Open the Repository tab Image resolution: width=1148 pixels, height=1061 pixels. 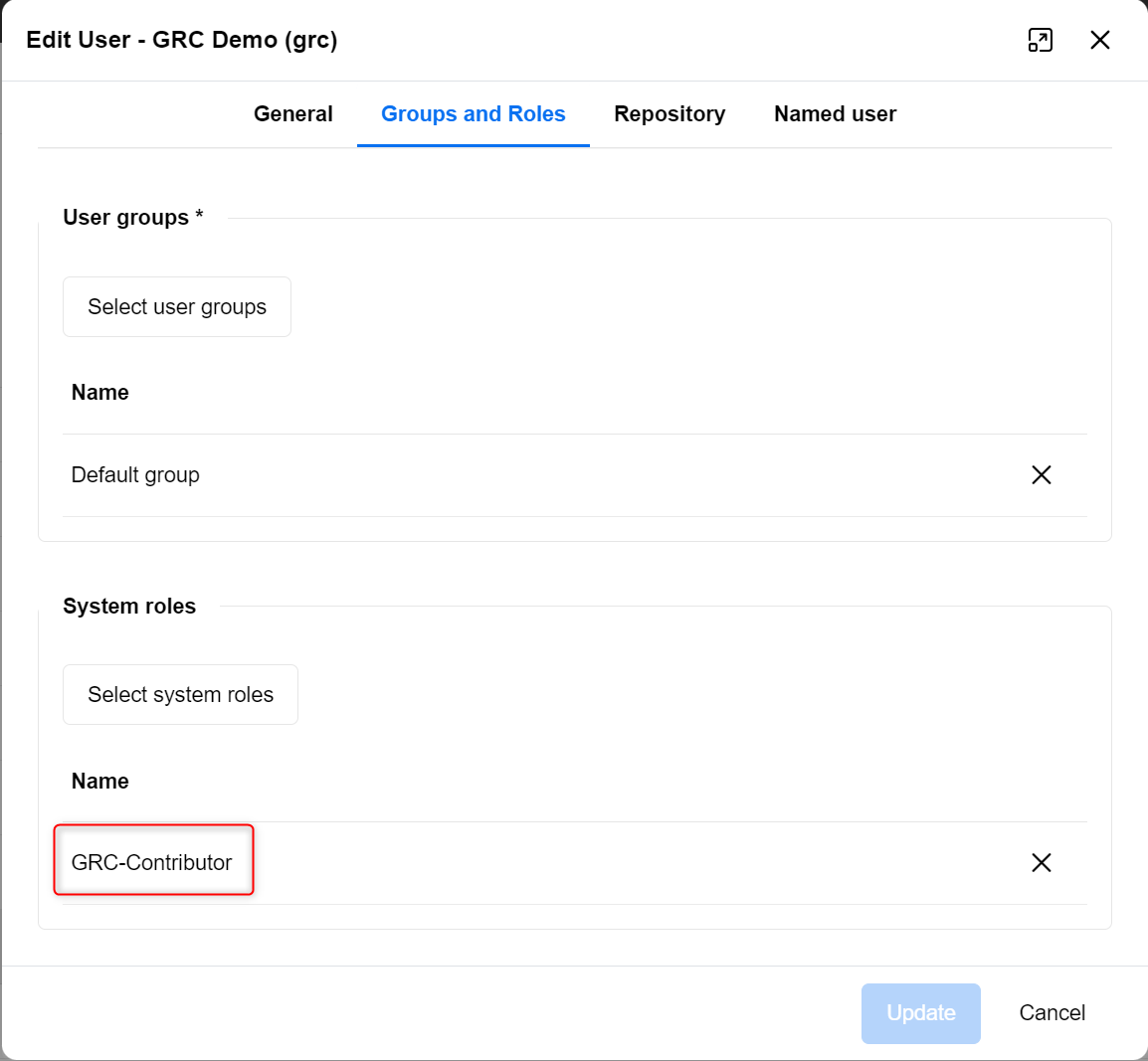coord(670,114)
